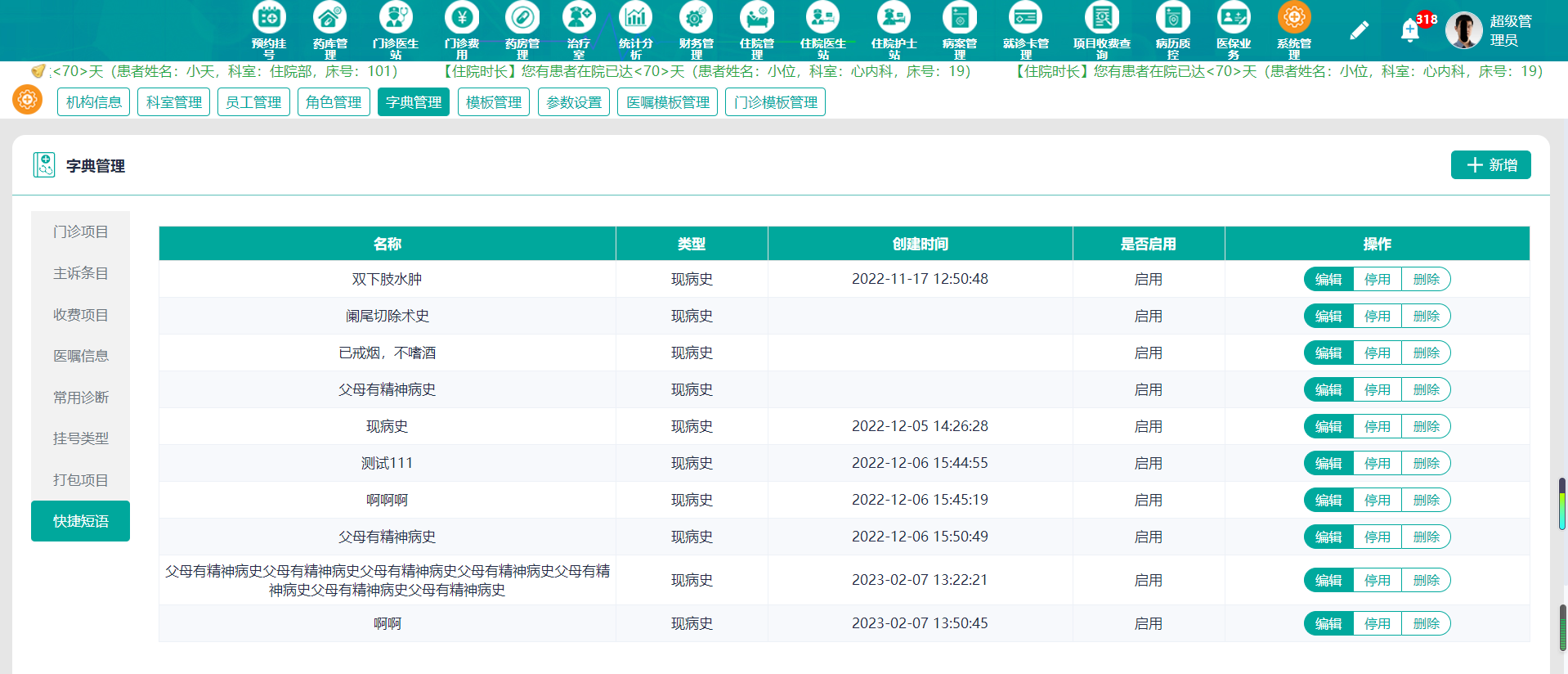
Task: Click the orange gear icon beside the tabs
Action: click(x=27, y=101)
